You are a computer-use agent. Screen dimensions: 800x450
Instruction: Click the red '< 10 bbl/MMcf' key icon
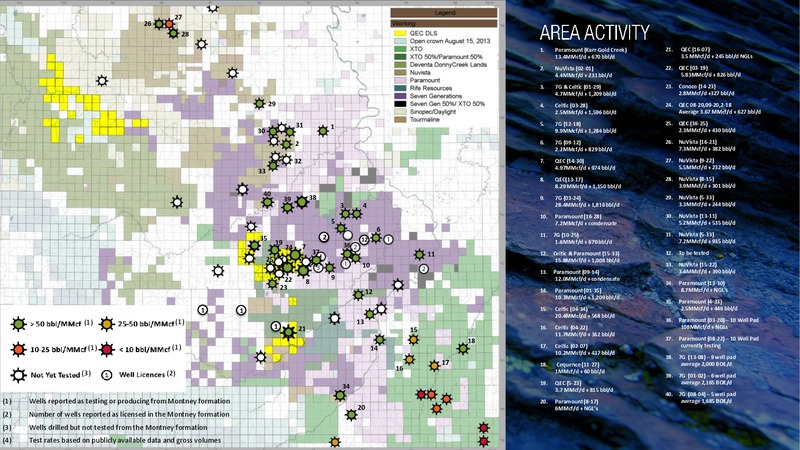point(107,349)
